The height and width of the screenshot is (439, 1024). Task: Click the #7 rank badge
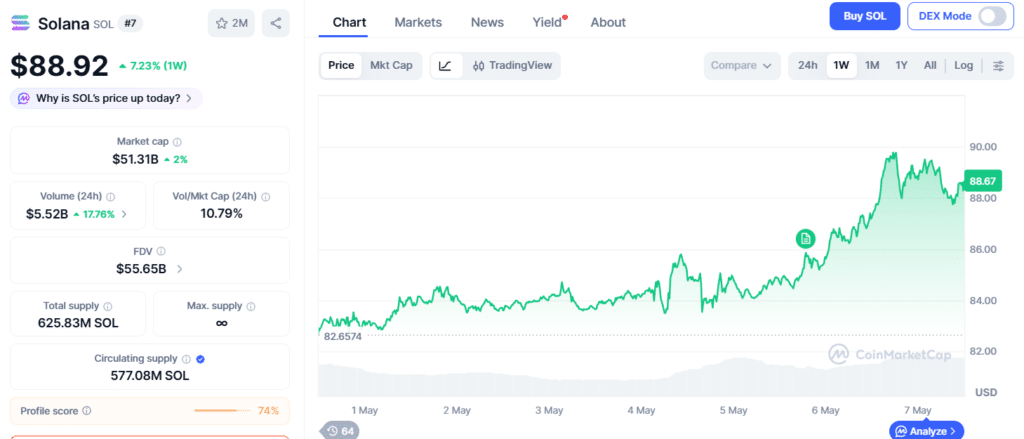(x=130, y=24)
